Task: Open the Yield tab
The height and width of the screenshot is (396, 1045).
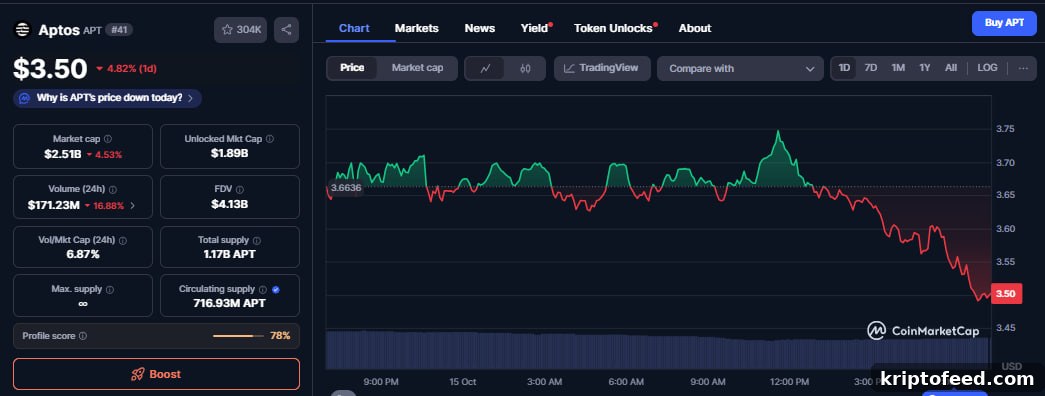Action: click(534, 28)
